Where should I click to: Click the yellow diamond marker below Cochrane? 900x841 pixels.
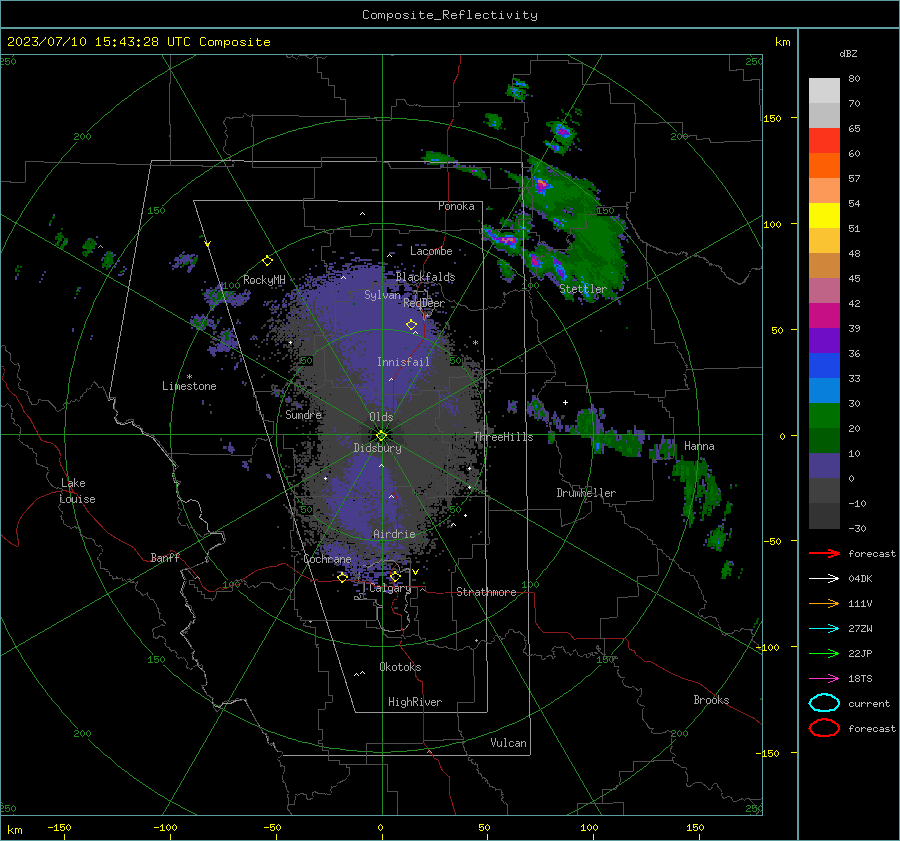pyautogui.click(x=342, y=577)
